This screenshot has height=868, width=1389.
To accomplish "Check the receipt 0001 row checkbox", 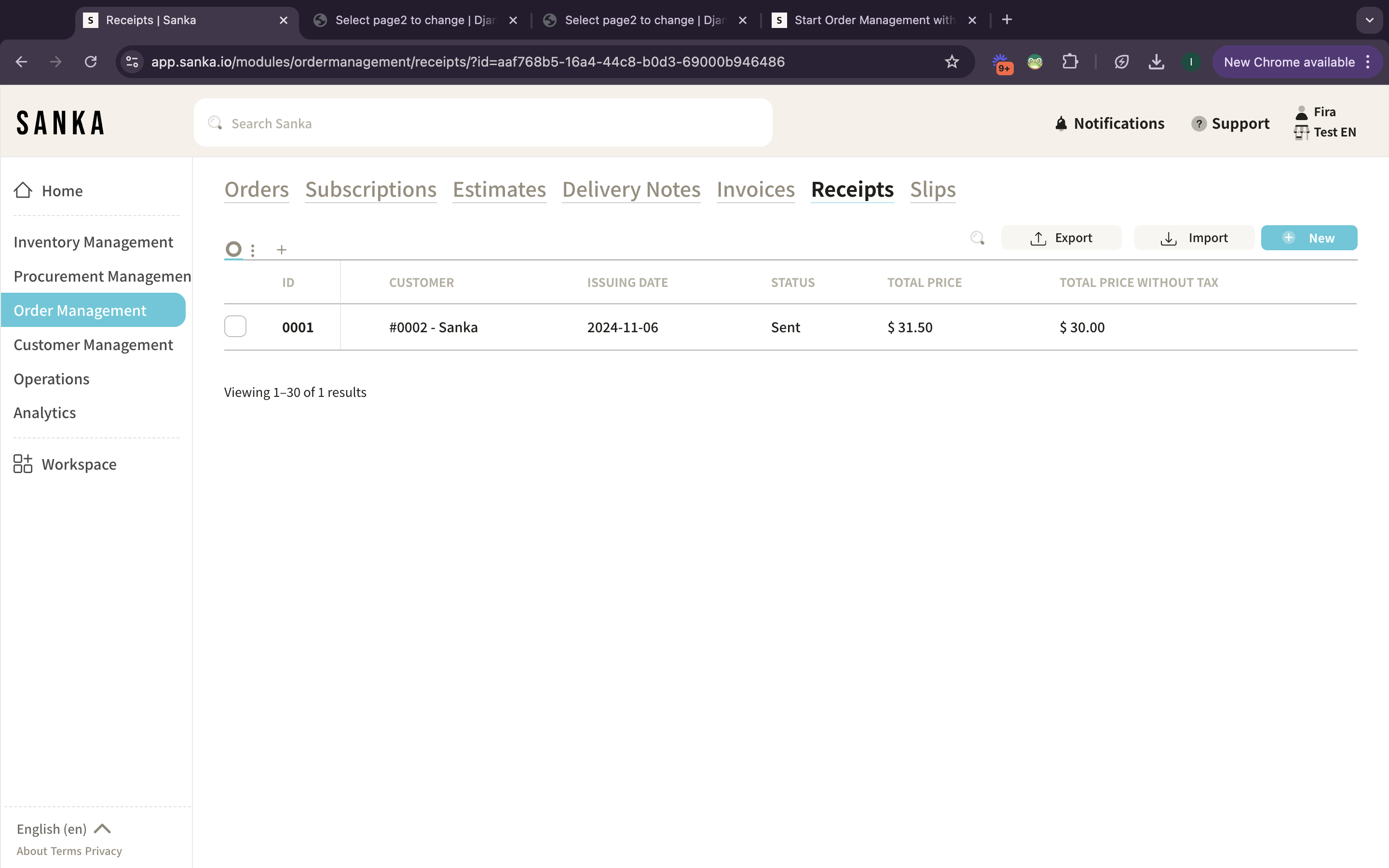I will 235,326.
